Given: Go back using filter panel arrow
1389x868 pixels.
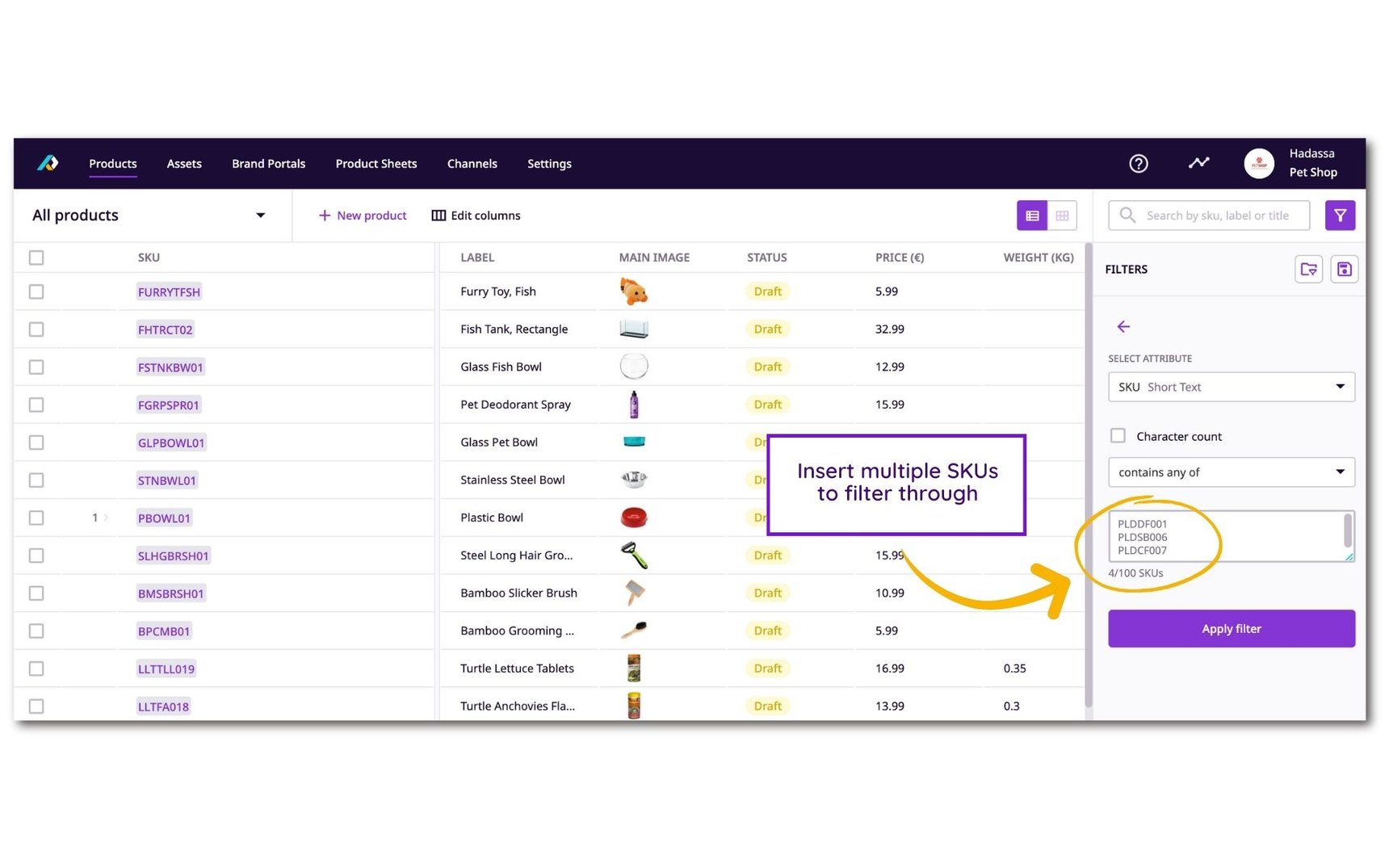Looking at the screenshot, I should tap(1123, 327).
